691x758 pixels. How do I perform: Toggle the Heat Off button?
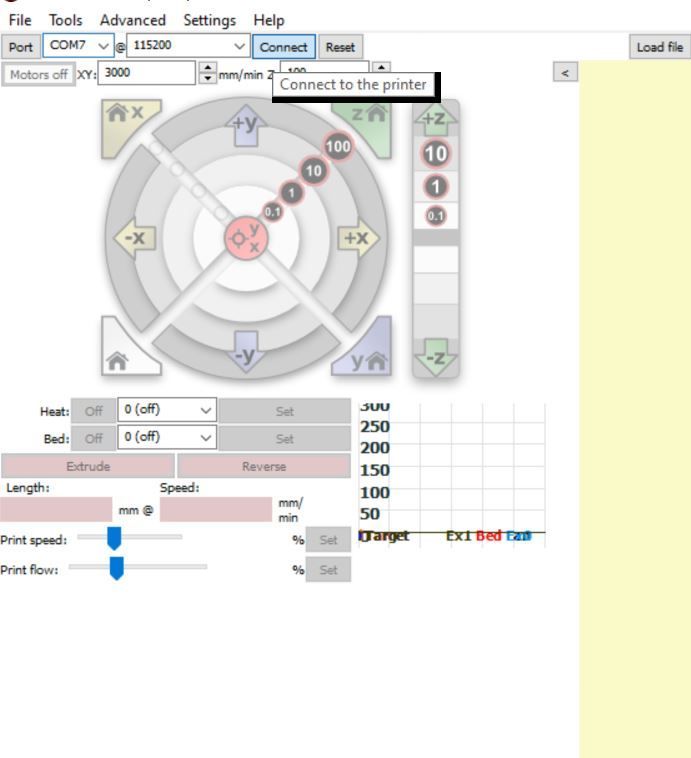tap(93, 411)
